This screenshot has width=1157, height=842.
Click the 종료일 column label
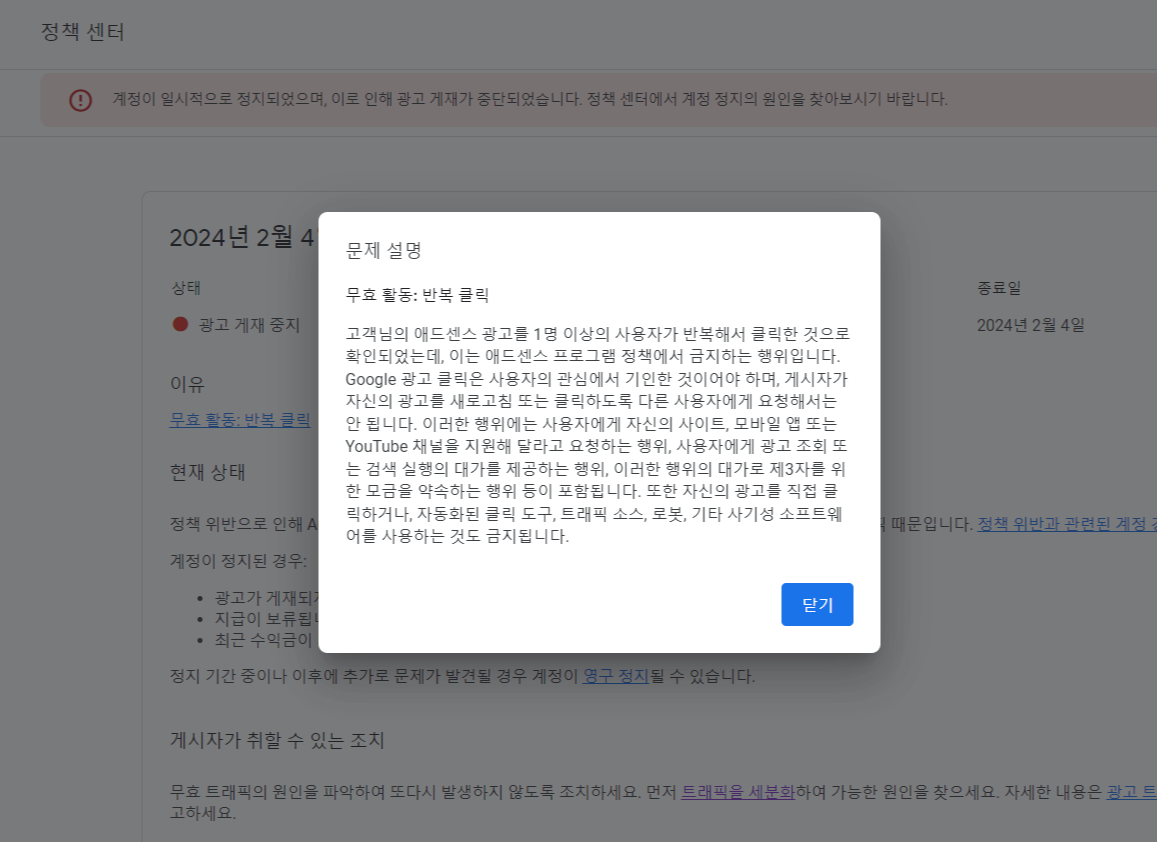pyautogui.click(x=999, y=288)
